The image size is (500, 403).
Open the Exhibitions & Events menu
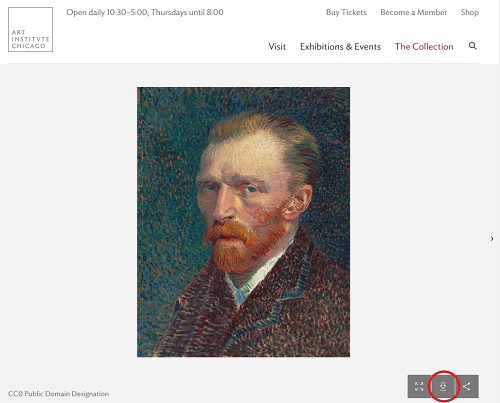[340, 47]
